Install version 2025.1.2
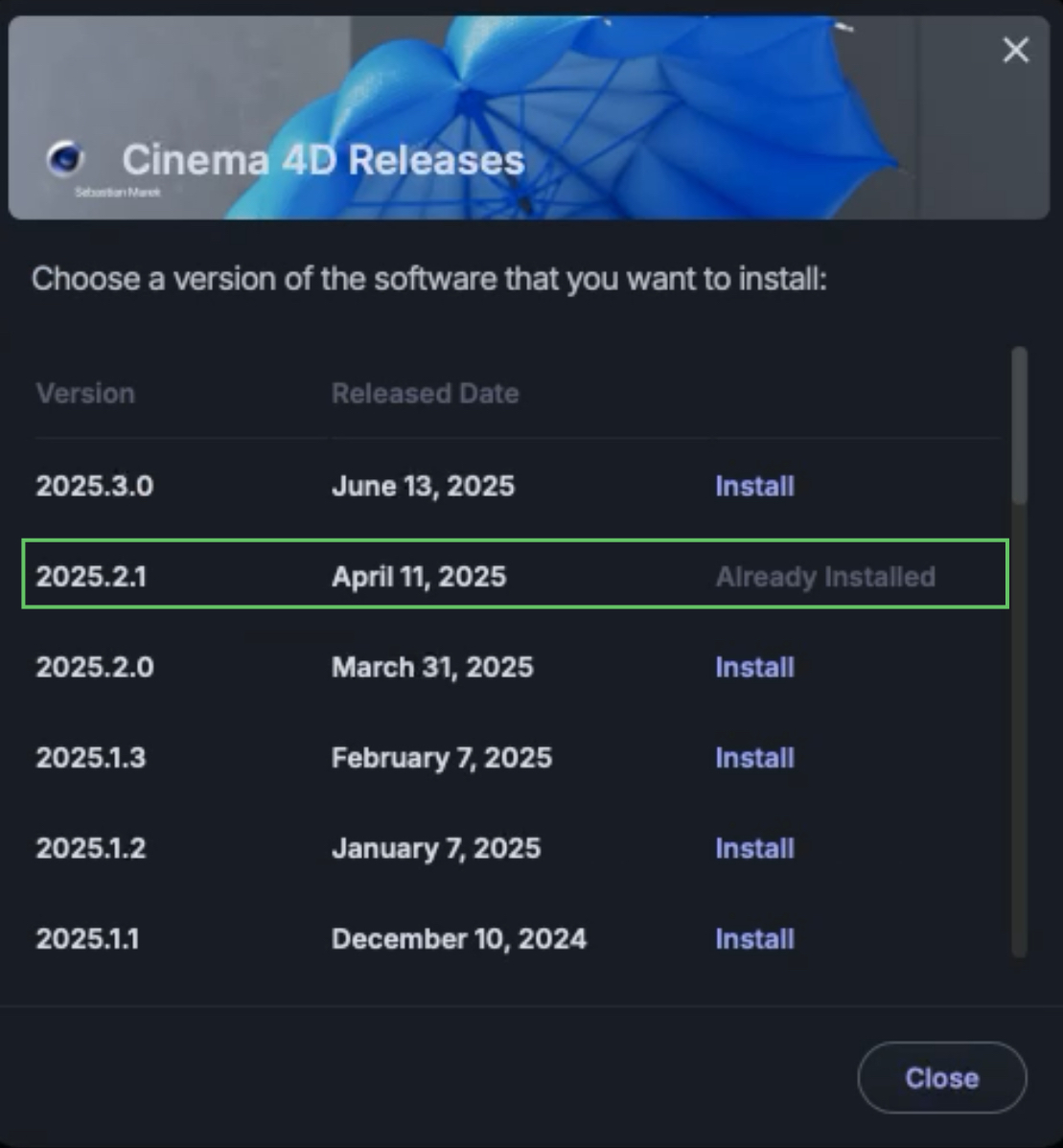This screenshot has height=1148, width=1063. (x=754, y=848)
